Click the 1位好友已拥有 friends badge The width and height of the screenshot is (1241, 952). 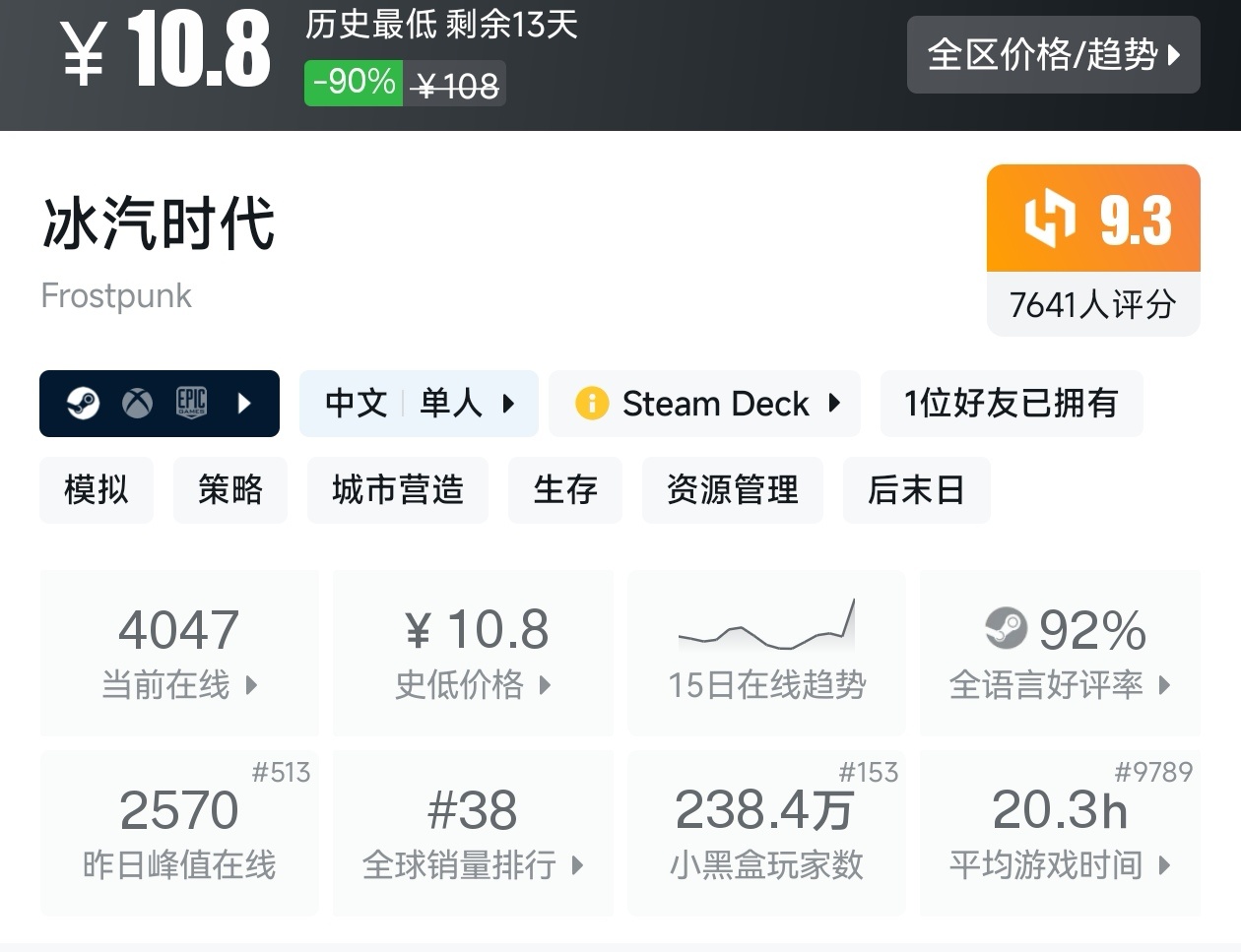tap(1011, 404)
